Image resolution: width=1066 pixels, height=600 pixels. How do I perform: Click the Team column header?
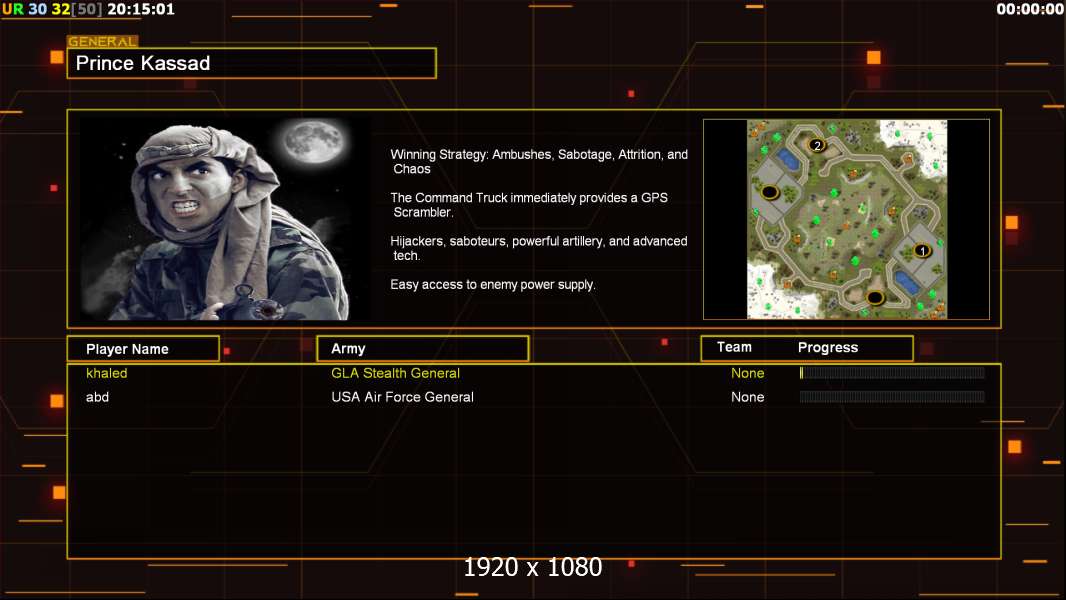(734, 347)
